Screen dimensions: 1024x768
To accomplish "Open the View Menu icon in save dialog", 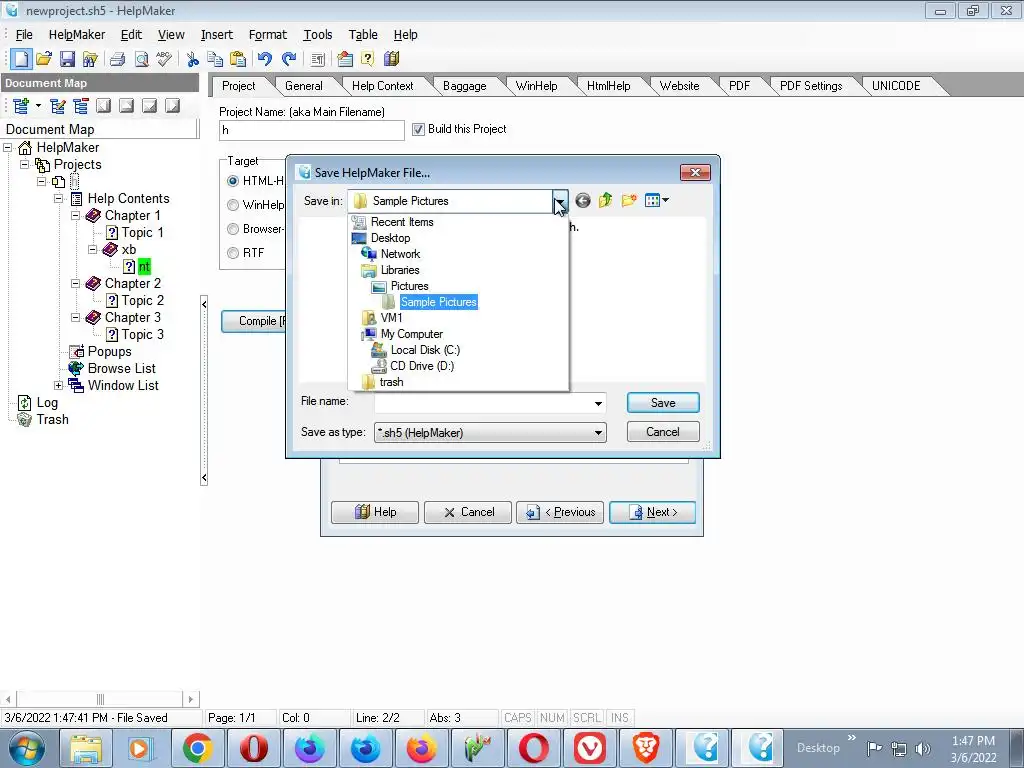I will 656,200.
